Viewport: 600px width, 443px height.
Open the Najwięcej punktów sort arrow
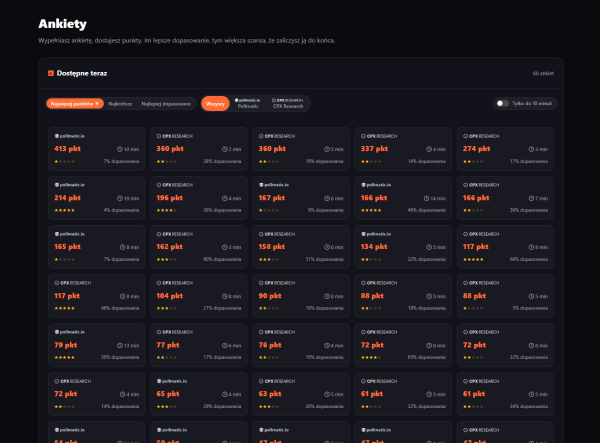[x=97, y=104]
